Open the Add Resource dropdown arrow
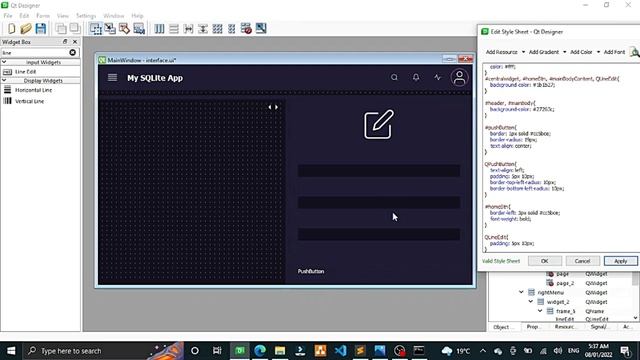Viewport: 640px width, 360px height. [523, 52]
